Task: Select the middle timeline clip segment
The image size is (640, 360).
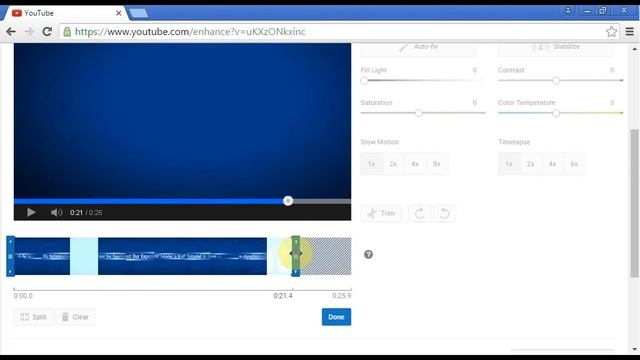Action: click(182, 256)
